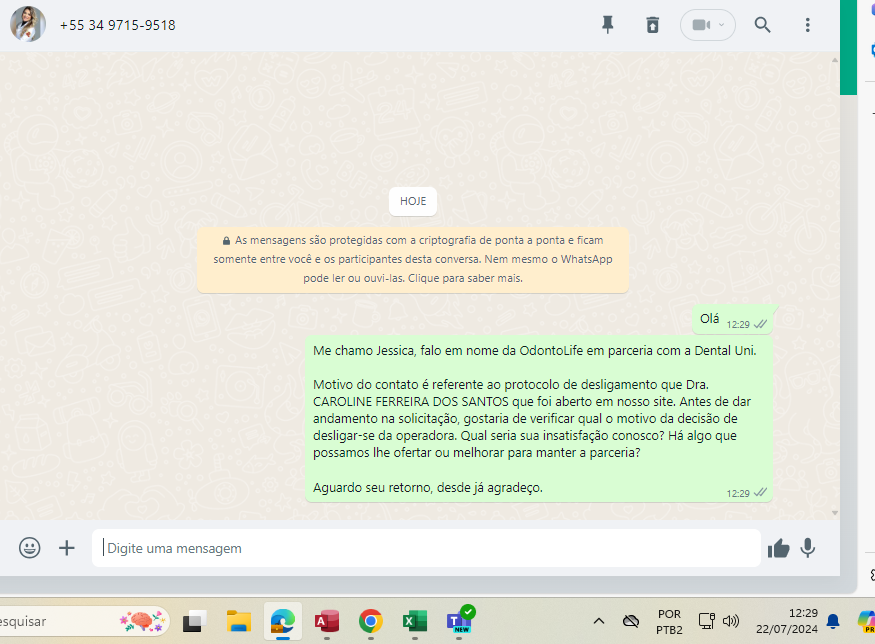Open the end-to-end encryption notice
Image resolution: width=875 pixels, height=644 pixels.
coord(413,259)
